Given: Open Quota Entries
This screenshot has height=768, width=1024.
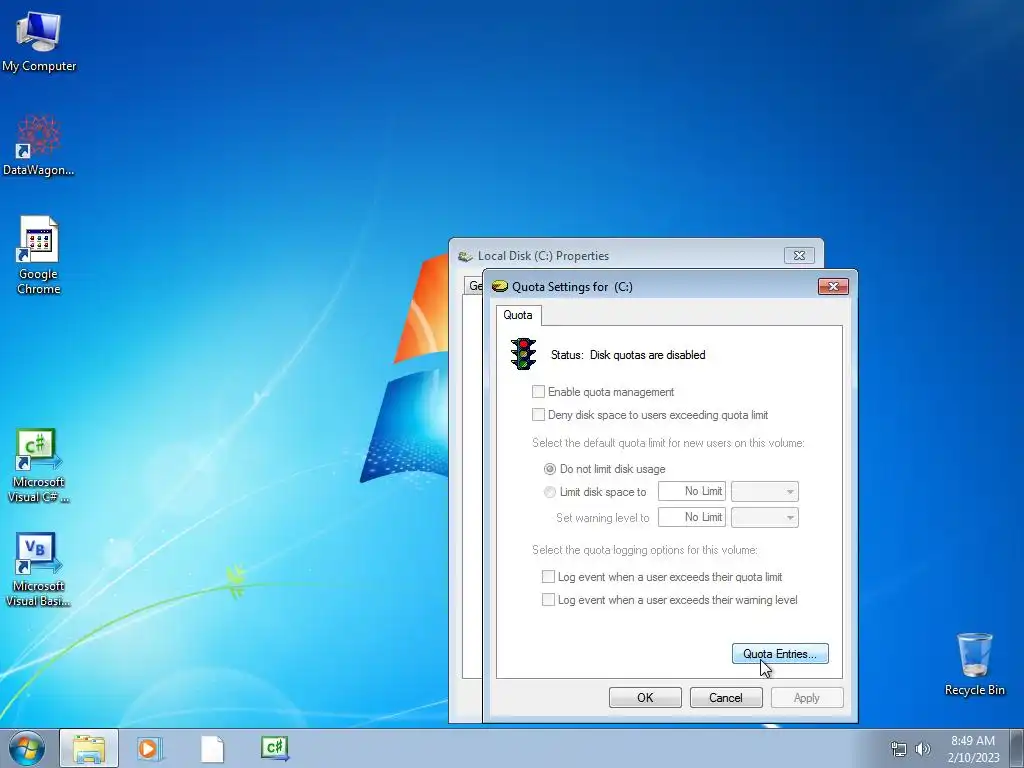Looking at the screenshot, I should point(780,654).
